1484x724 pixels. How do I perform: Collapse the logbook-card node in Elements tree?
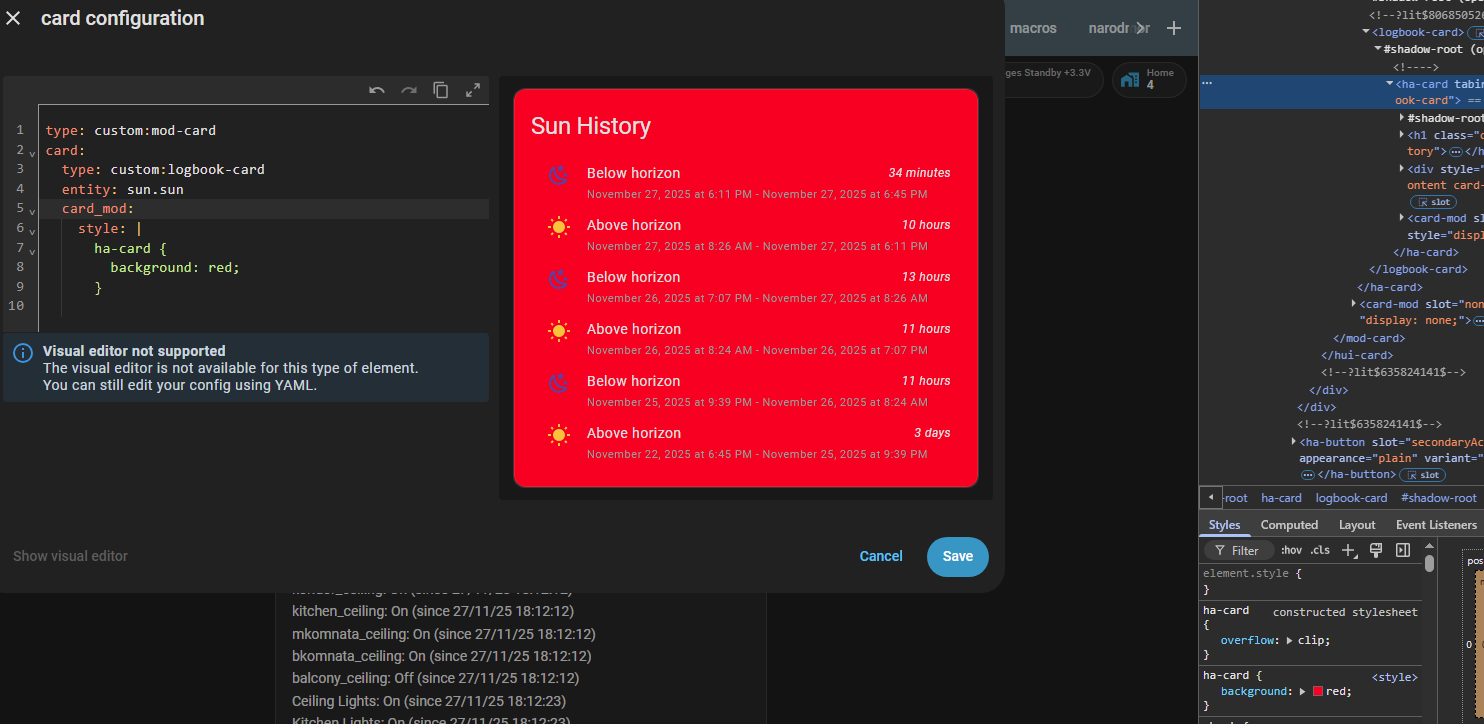pos(1366,32)
